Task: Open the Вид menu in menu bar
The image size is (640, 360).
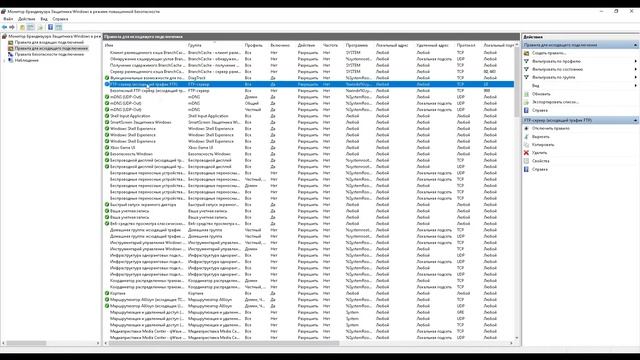Action: pos(44,19)
